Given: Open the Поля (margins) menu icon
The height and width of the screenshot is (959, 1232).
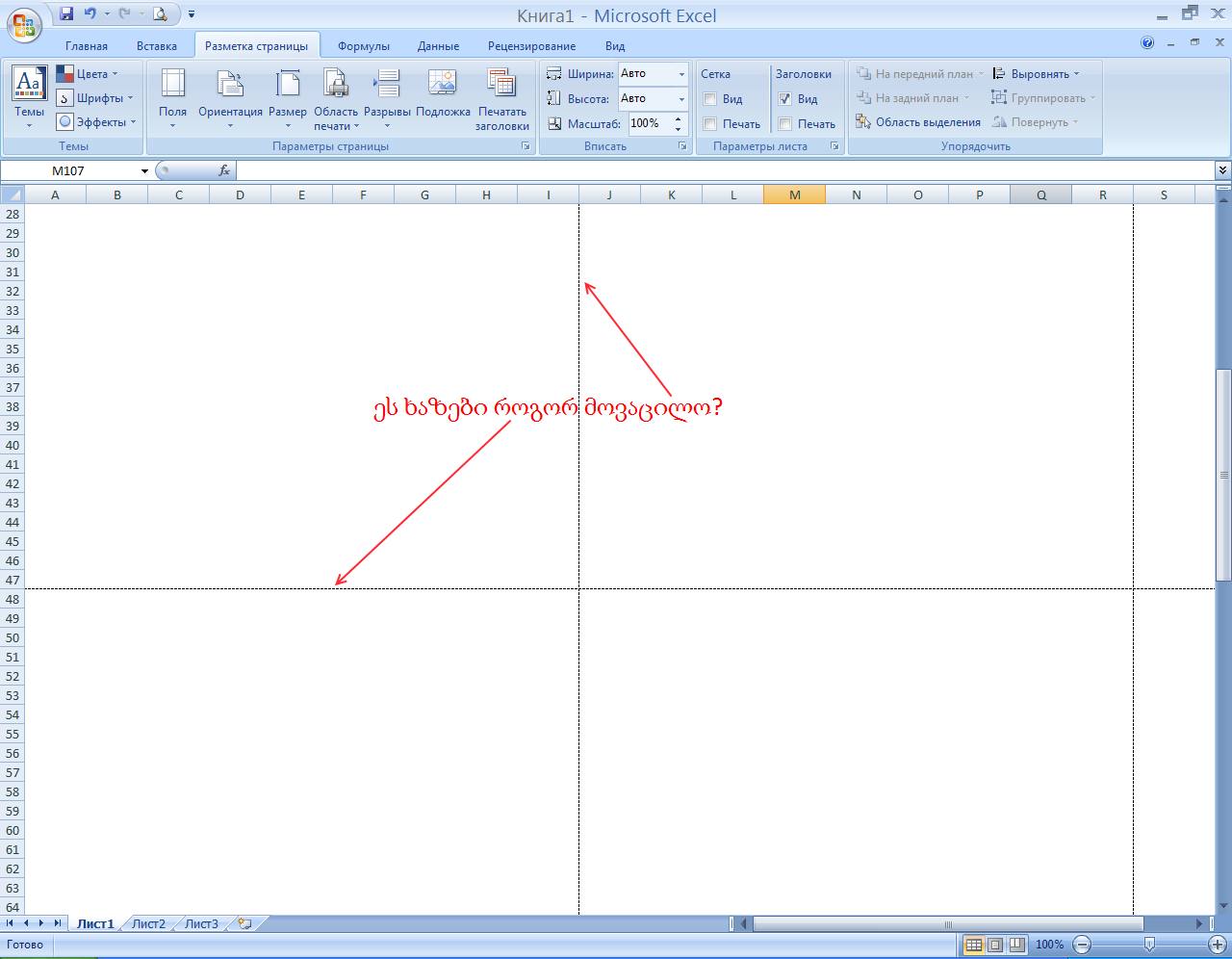Looking at the screenshot, I should click(x=173, y=85).
